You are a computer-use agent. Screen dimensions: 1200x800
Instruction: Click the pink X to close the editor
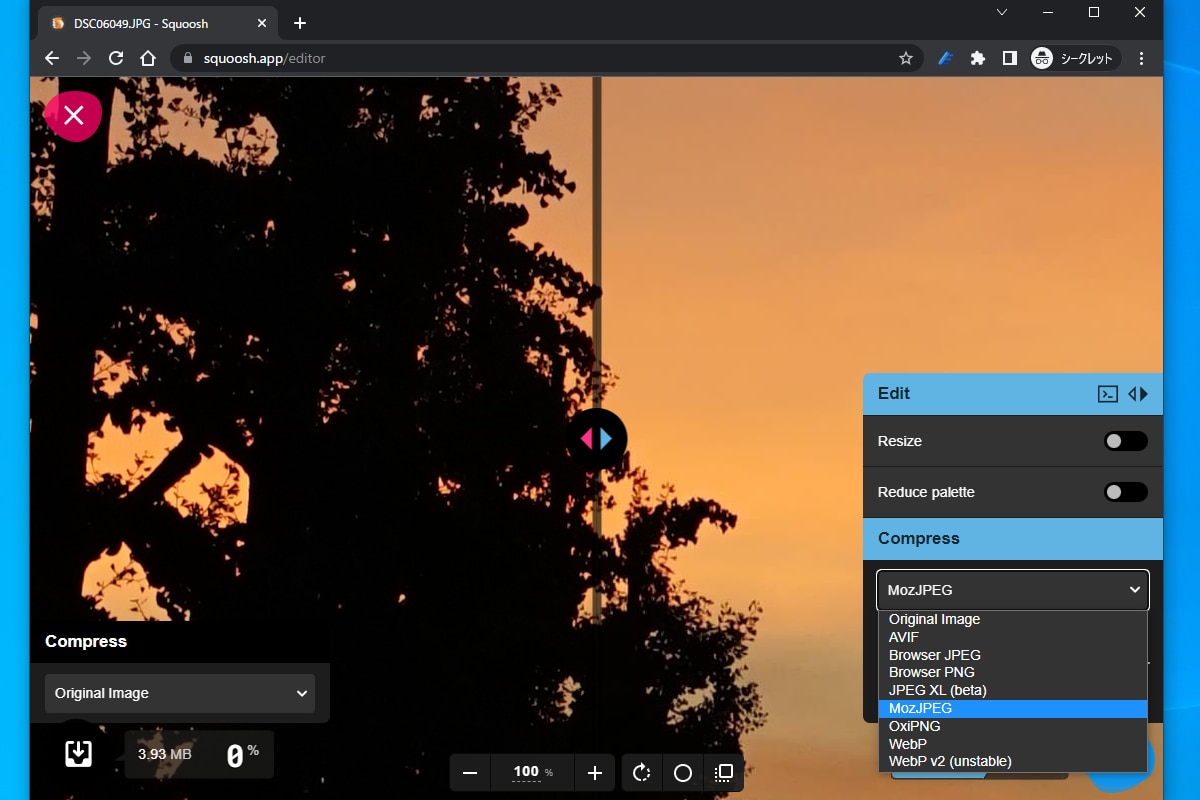(x=73, y=116)
